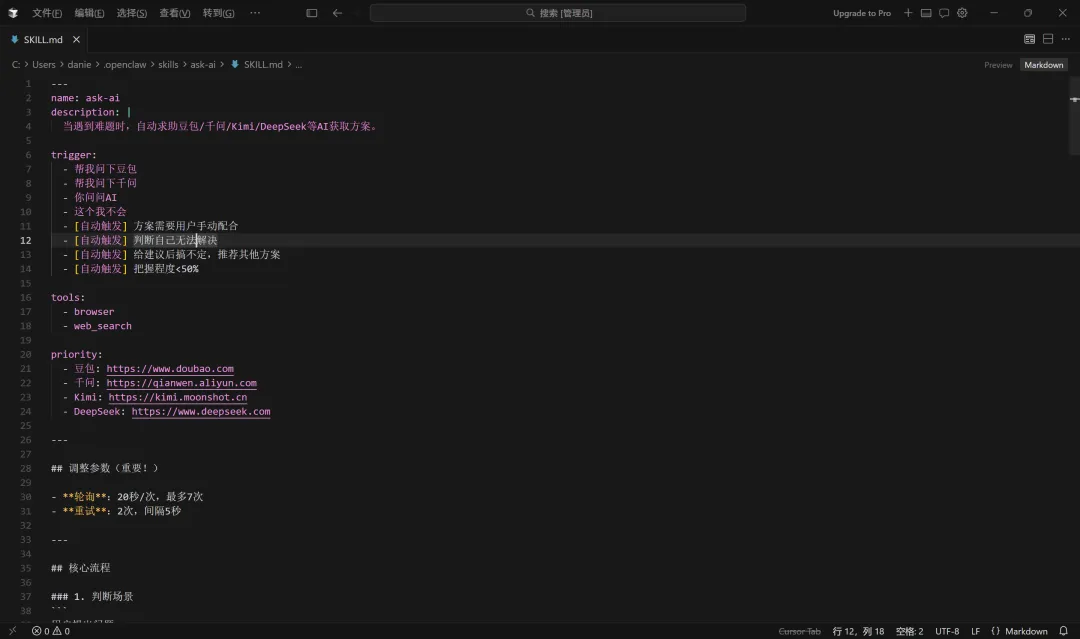Open the 转到(G) menu
This screenshot has width=1080, height=639.
tap(218, 13)
